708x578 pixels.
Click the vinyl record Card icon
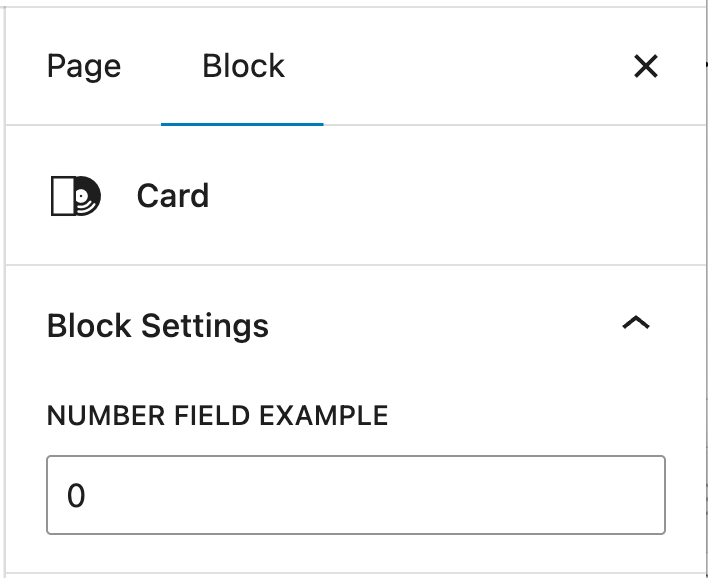click(76, 196)
